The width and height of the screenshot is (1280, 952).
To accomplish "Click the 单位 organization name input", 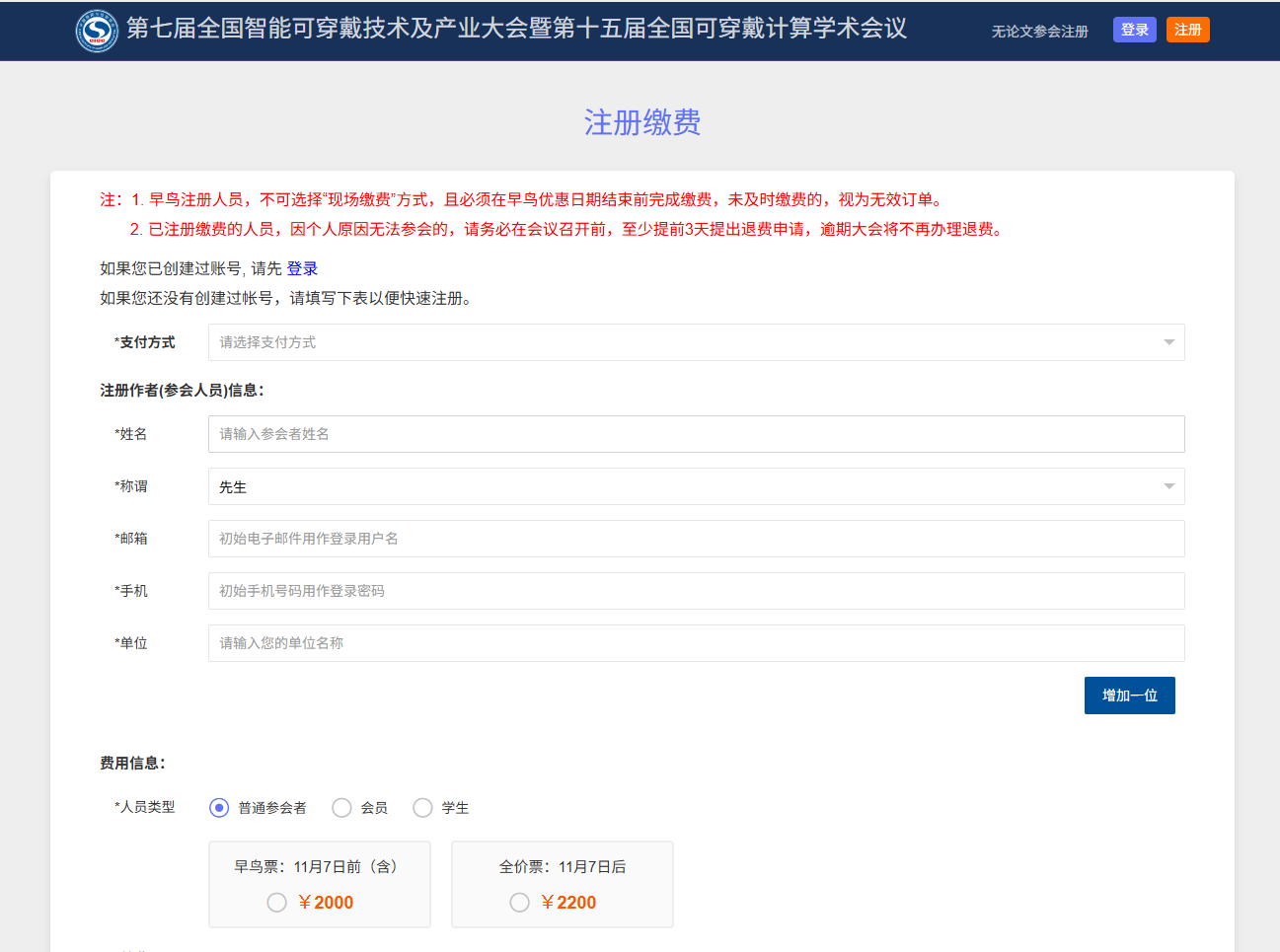I will click(696, 643).
